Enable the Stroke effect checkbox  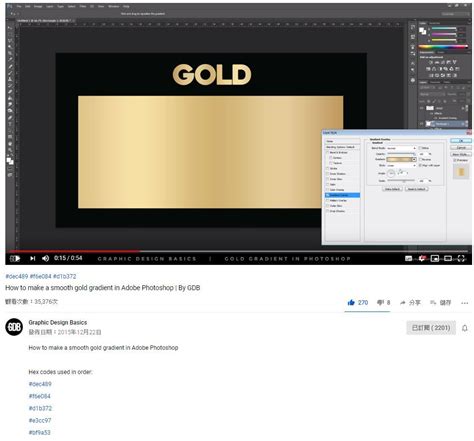328,168
